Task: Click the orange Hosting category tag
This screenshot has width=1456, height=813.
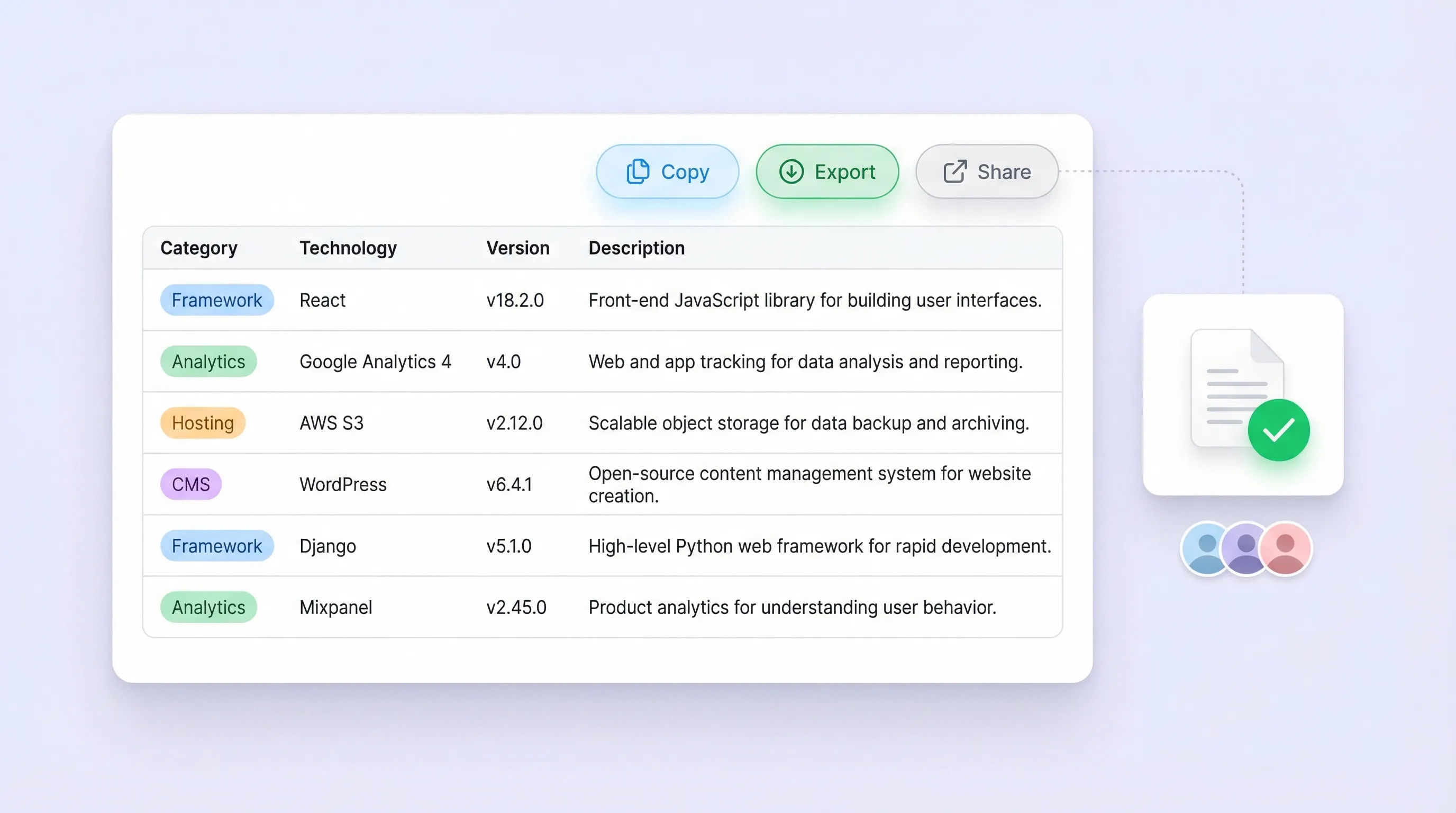Action: (x=202, y=423)
